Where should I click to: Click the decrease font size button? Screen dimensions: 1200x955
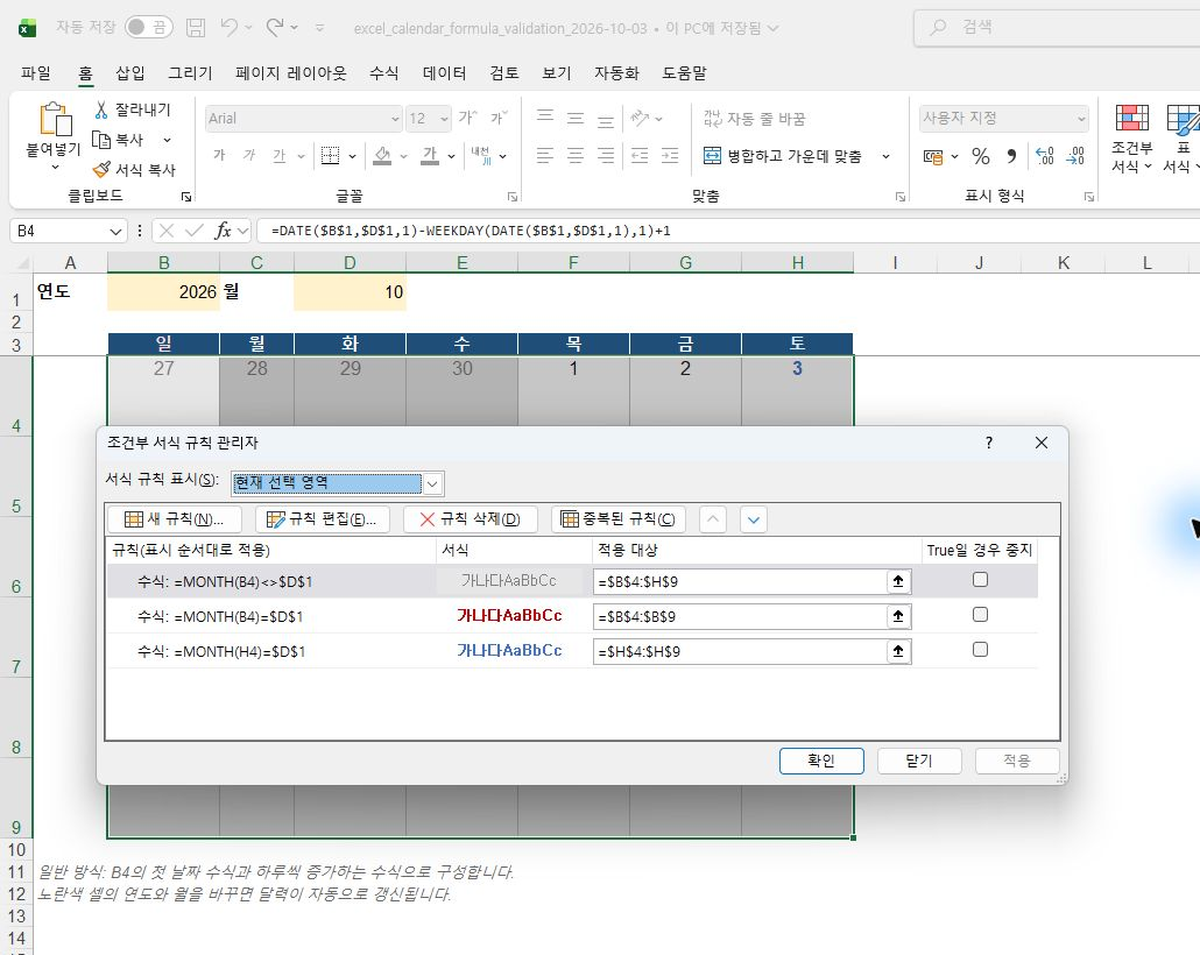point(497,118)
